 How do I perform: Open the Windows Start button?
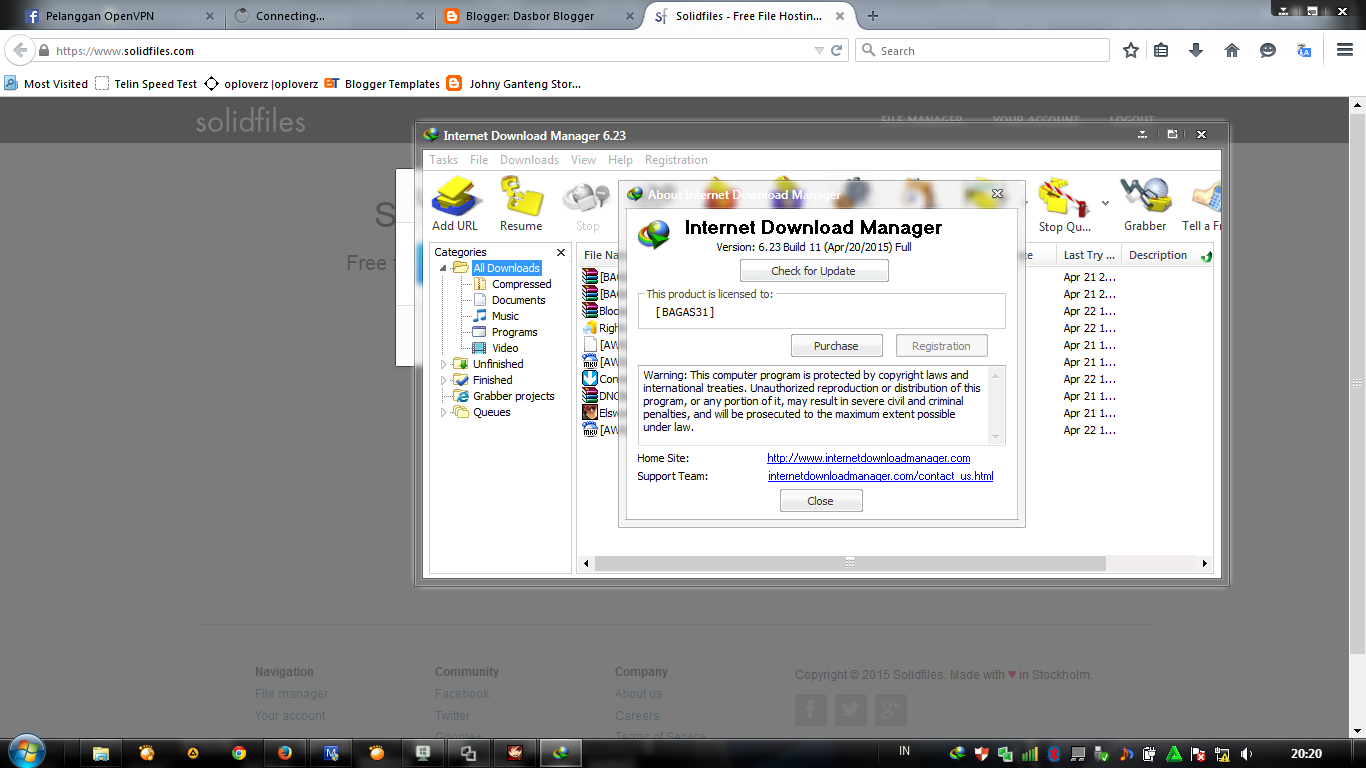pyautogui.click(x=26, y=752)
